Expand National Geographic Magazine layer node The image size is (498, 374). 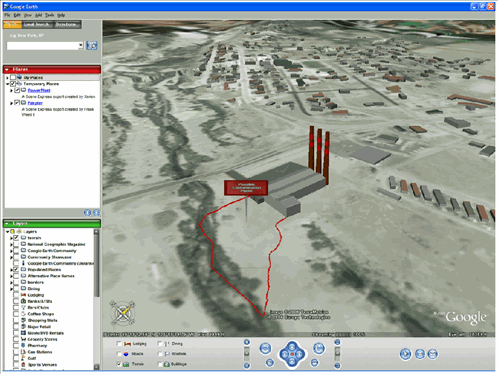point(11,244)
